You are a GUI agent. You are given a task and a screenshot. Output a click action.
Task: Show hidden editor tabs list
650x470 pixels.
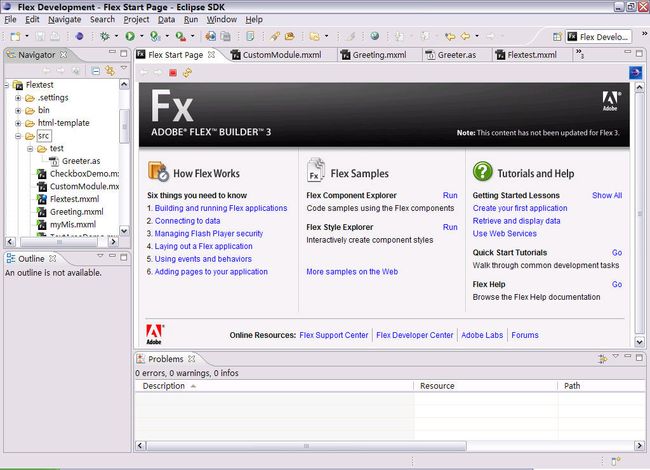coord(580,54)
